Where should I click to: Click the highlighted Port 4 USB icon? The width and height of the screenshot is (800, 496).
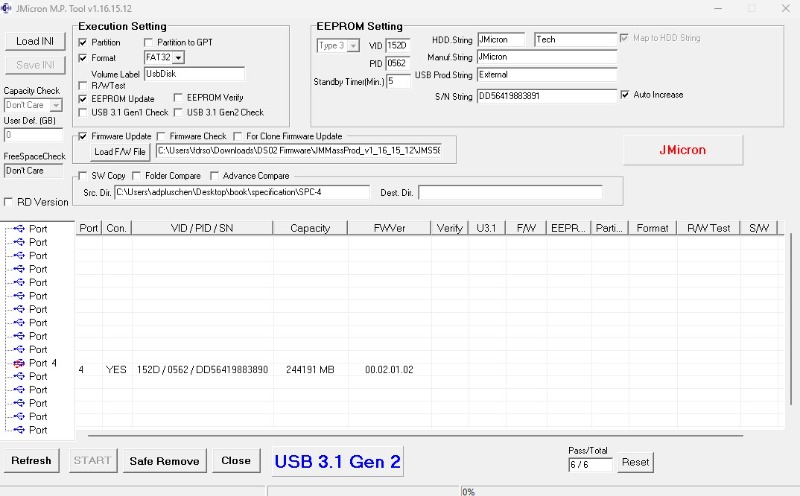pos(20,363)
